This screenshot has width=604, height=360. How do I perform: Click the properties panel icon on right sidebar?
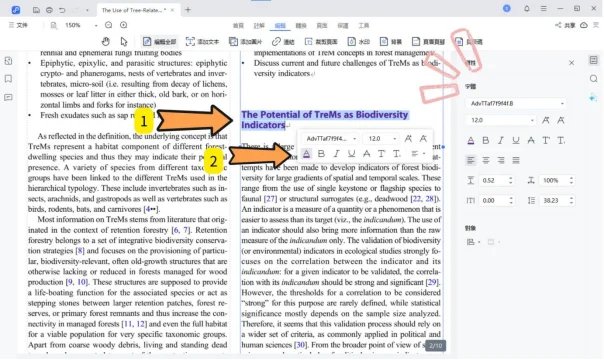(594, 60)
